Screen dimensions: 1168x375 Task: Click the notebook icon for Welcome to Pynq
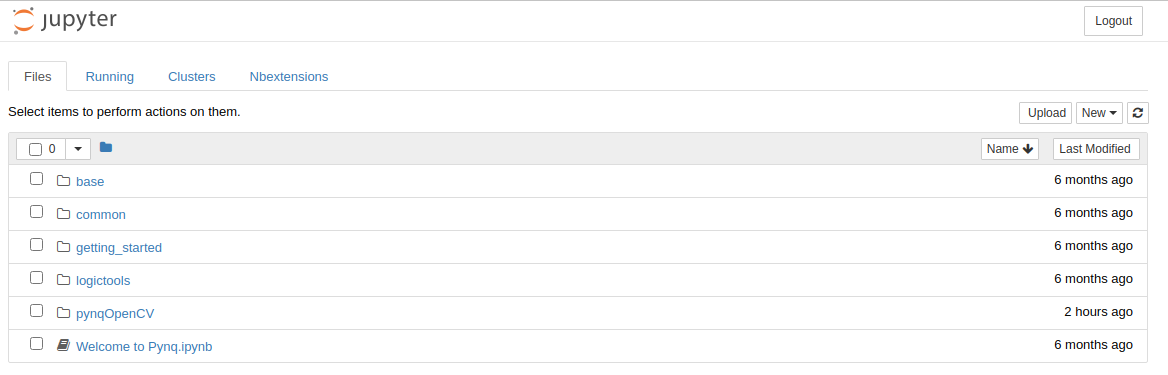pyautogui.click(x=63, y=345)
